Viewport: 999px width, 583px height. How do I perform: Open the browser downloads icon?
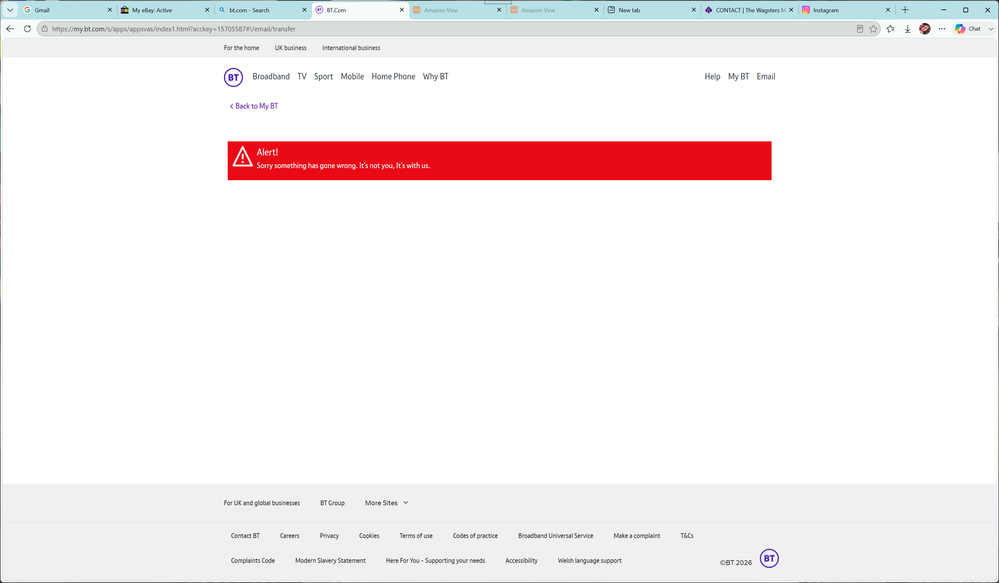907,29
